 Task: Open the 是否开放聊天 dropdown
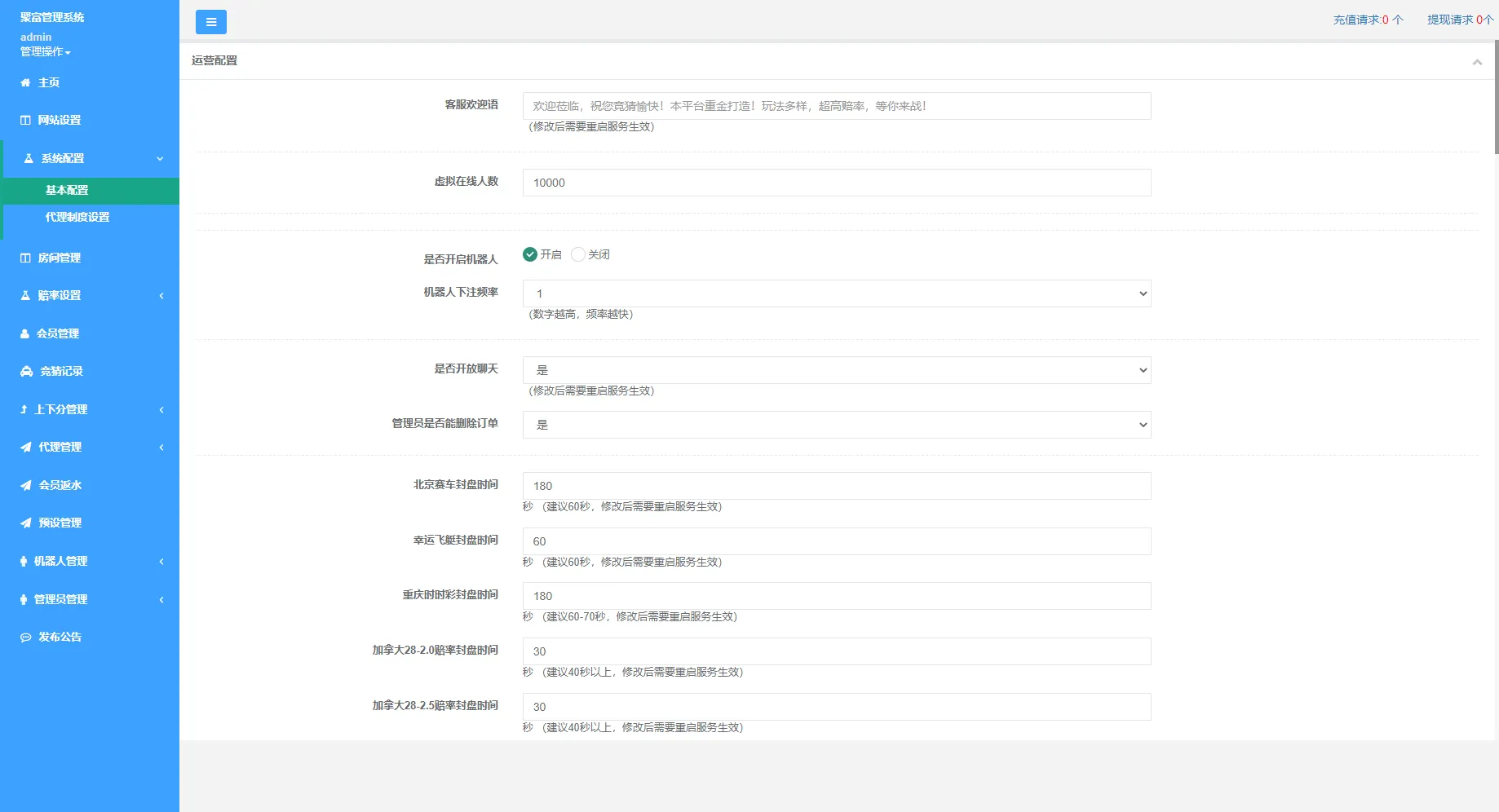pyautogui.click(x=836, y=369)
